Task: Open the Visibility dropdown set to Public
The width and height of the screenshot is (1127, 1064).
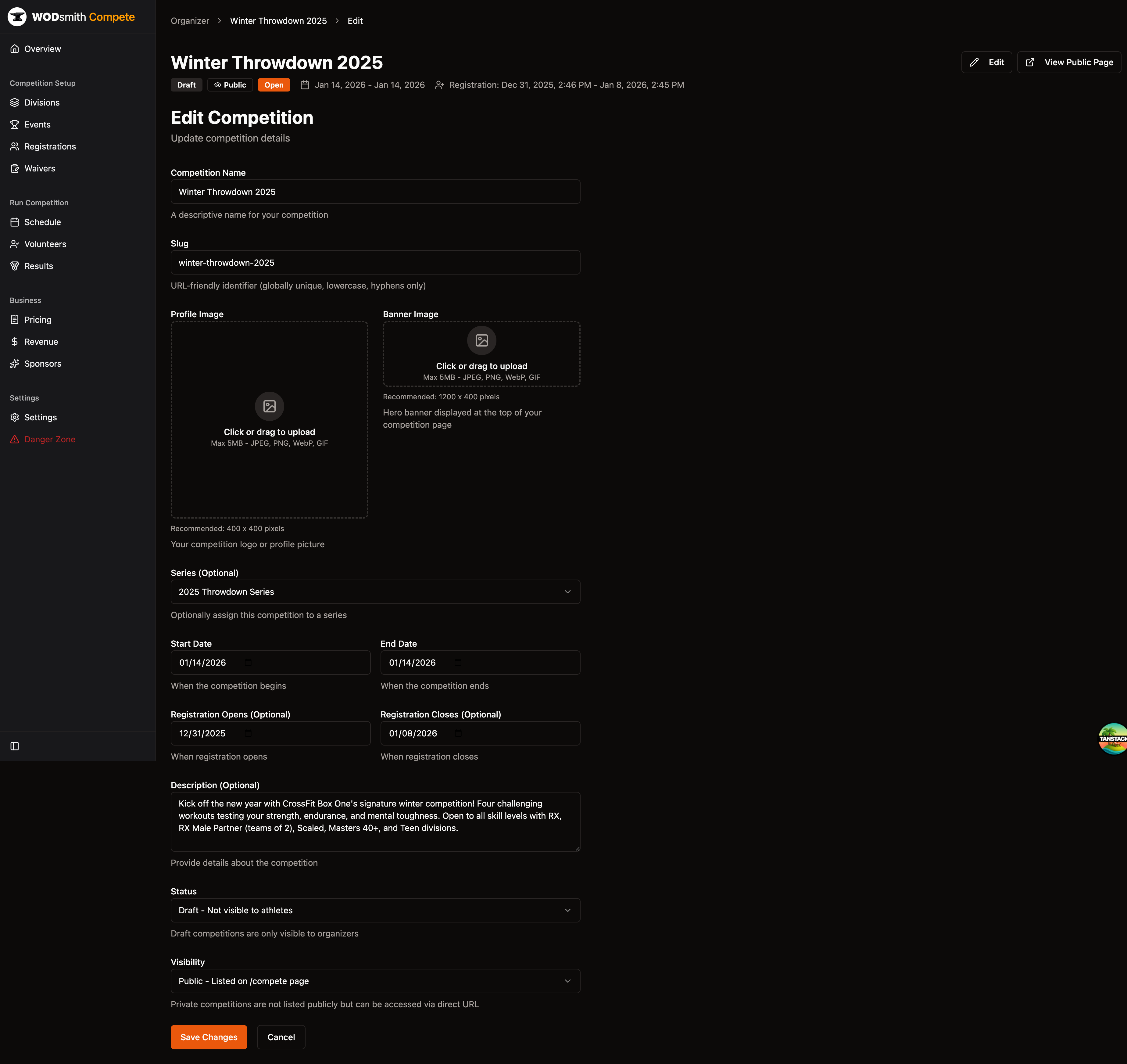Action: pos(375,981)
